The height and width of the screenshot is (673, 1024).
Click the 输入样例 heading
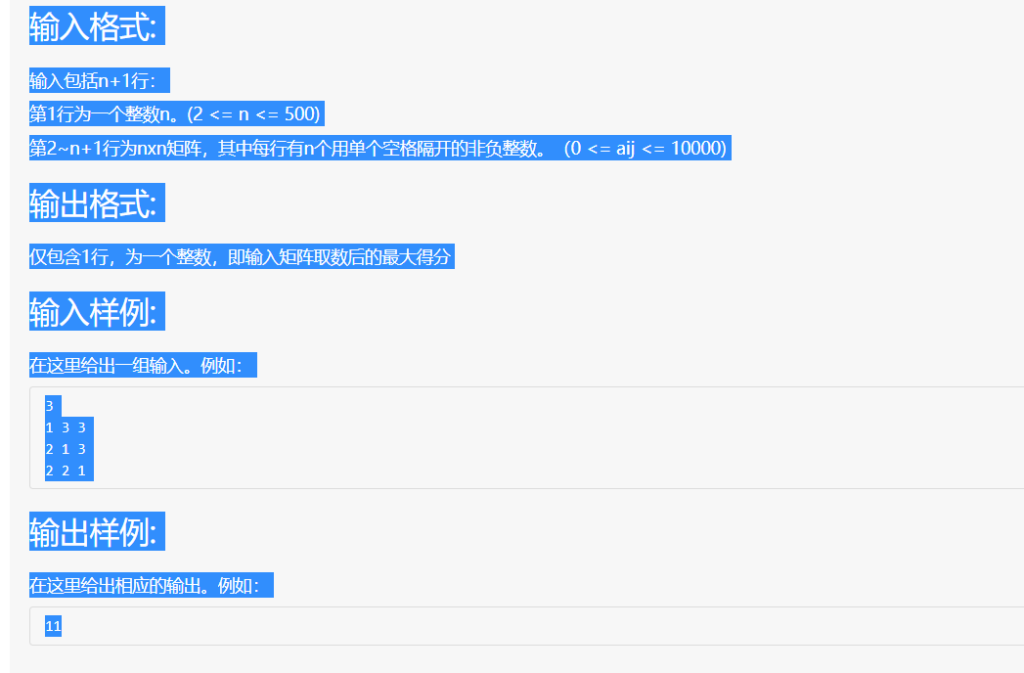click(x=96, y=312)
